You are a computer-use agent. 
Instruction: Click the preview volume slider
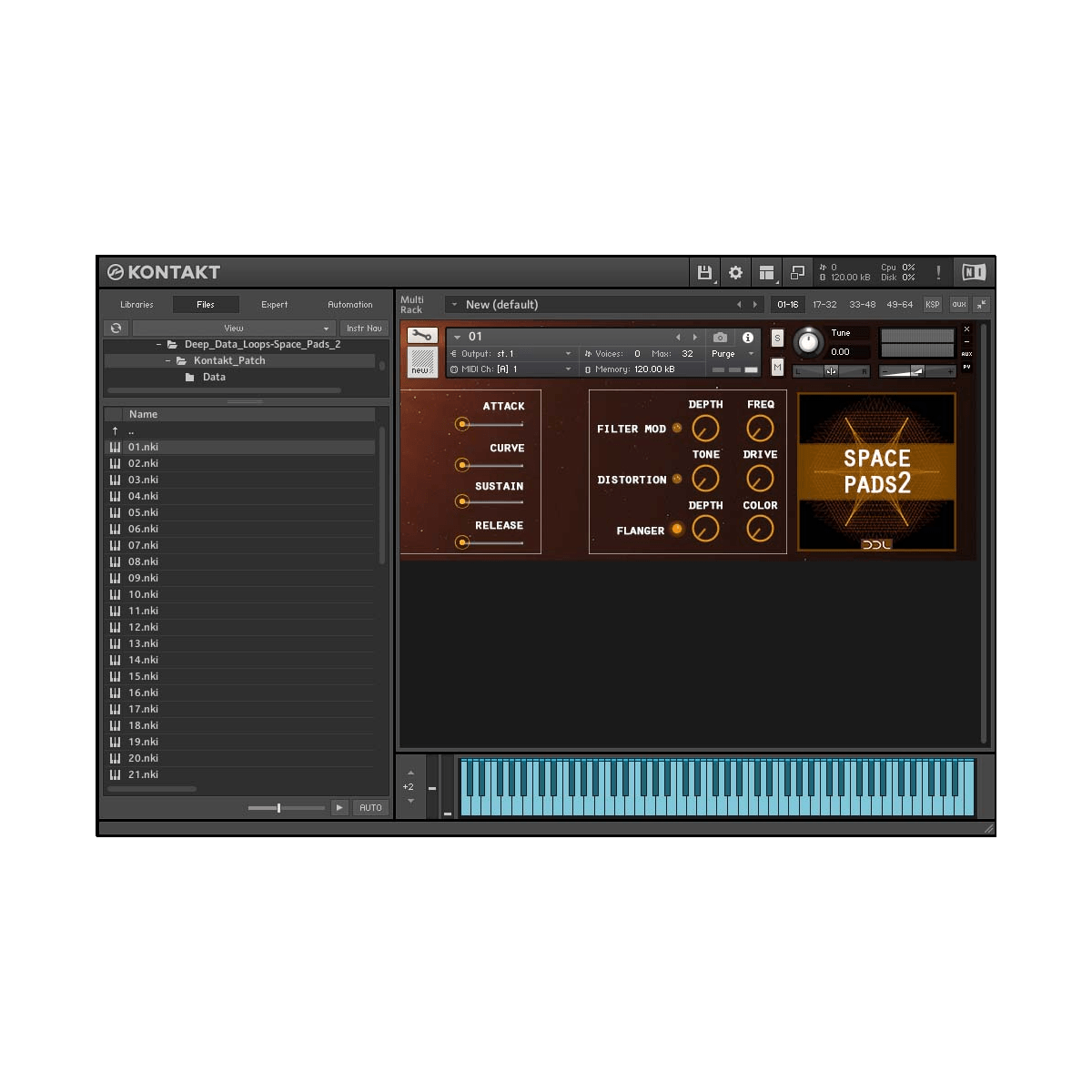coord(287,808)
